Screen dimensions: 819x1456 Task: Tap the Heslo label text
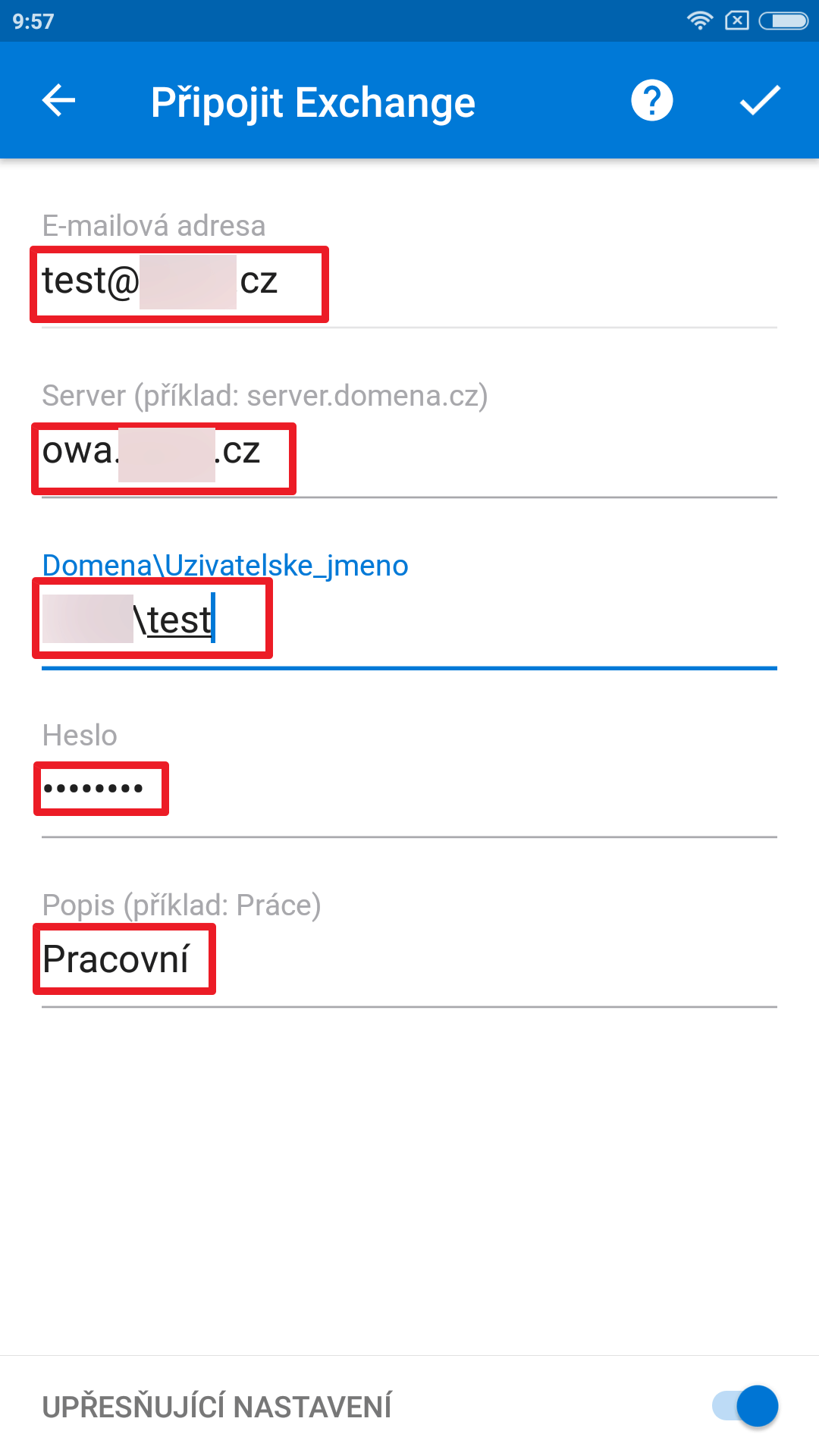(80, 735)
